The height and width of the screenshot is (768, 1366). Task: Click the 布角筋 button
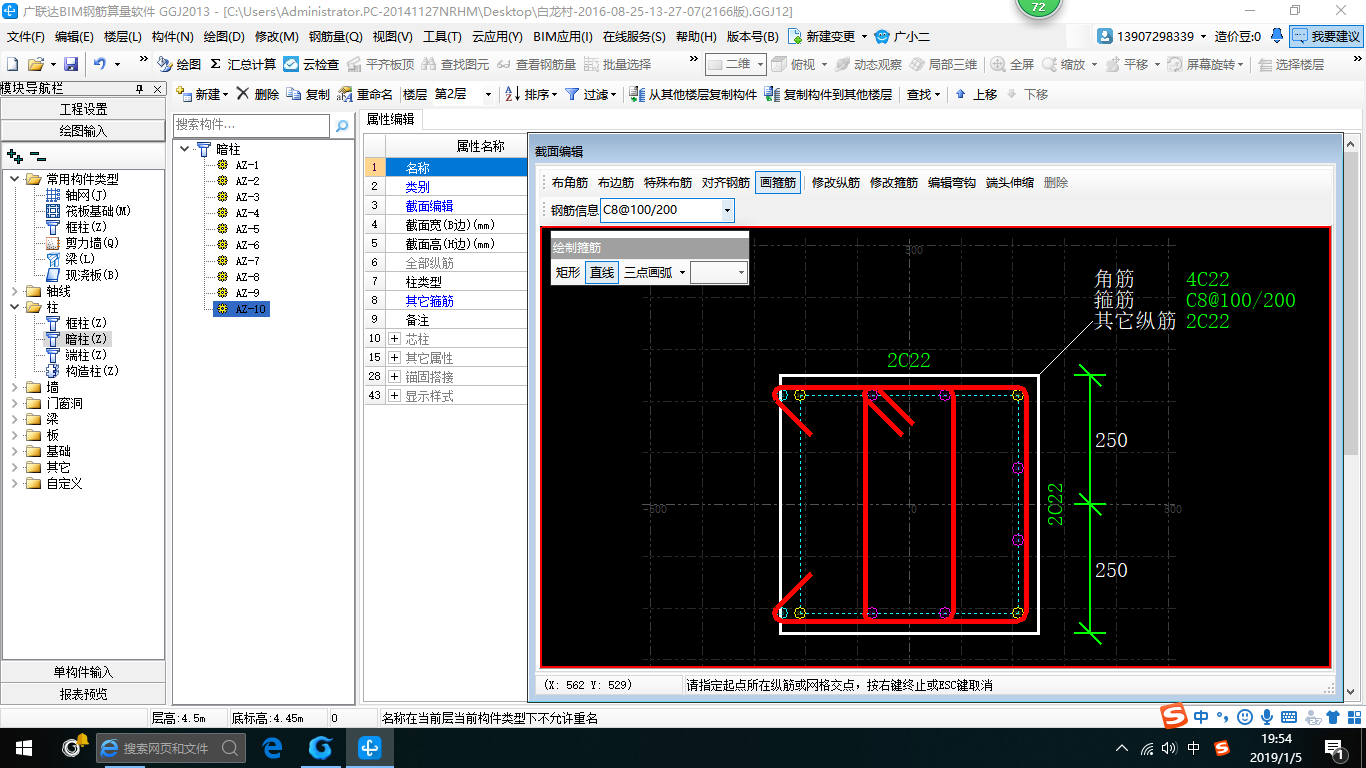tap(570, 183)
